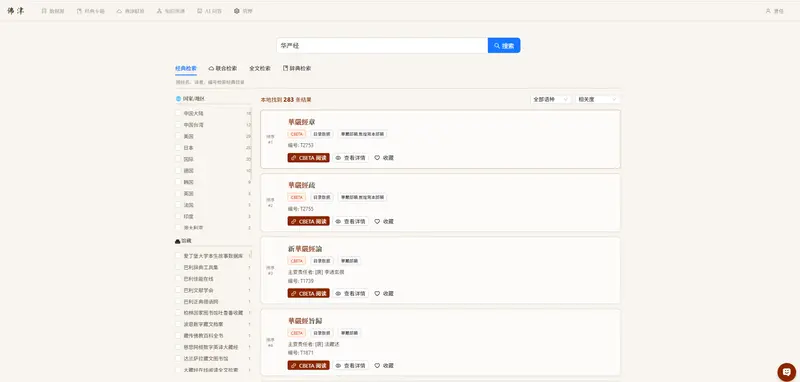This screenshot has width=800, height=382.
Task: Open CBETA 阅读 for result T2755
Action: 309,221
